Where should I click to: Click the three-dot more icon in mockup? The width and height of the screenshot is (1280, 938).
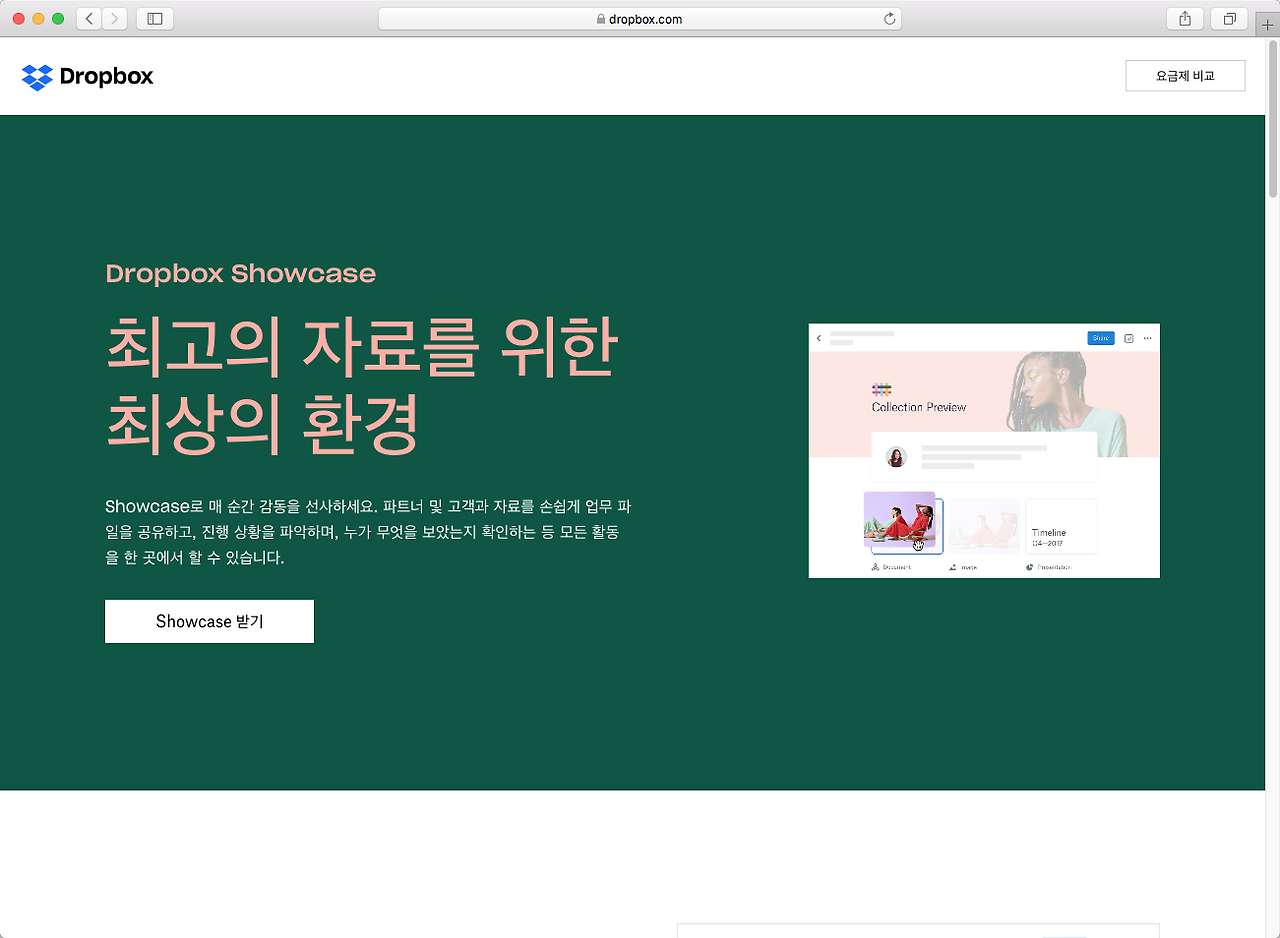1147,338
